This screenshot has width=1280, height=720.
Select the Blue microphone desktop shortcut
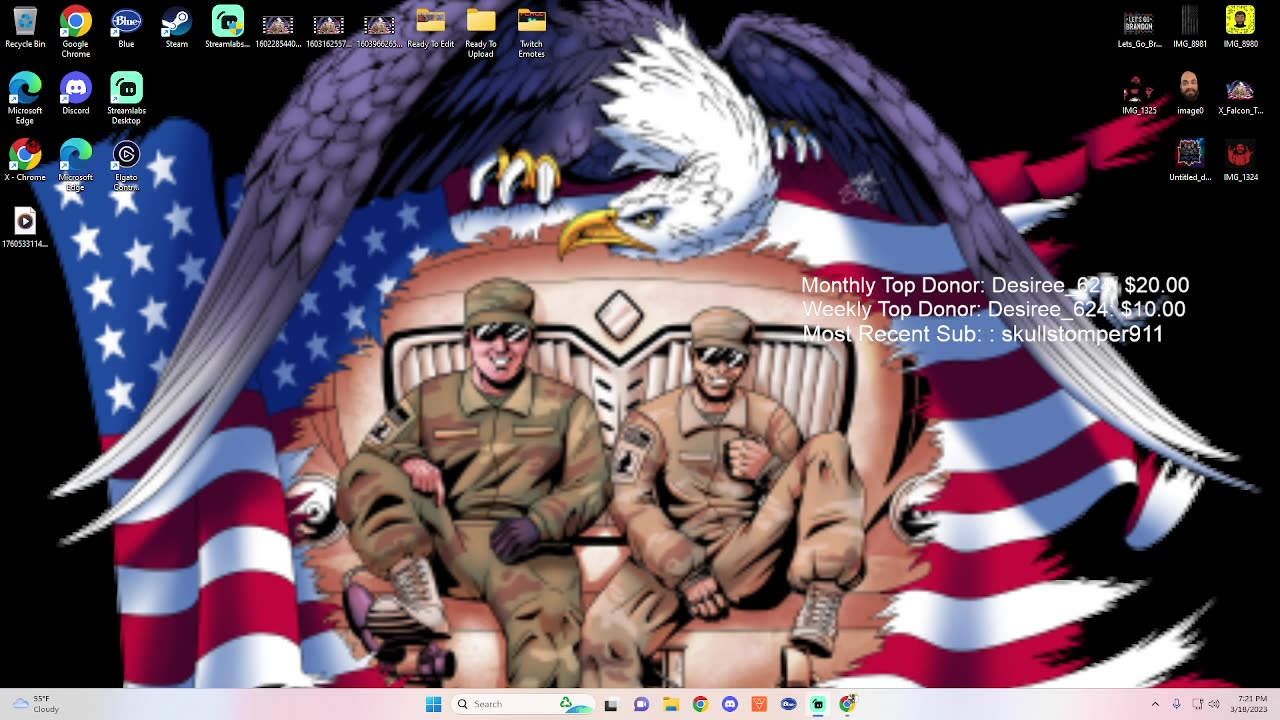(x=126, y=28)
